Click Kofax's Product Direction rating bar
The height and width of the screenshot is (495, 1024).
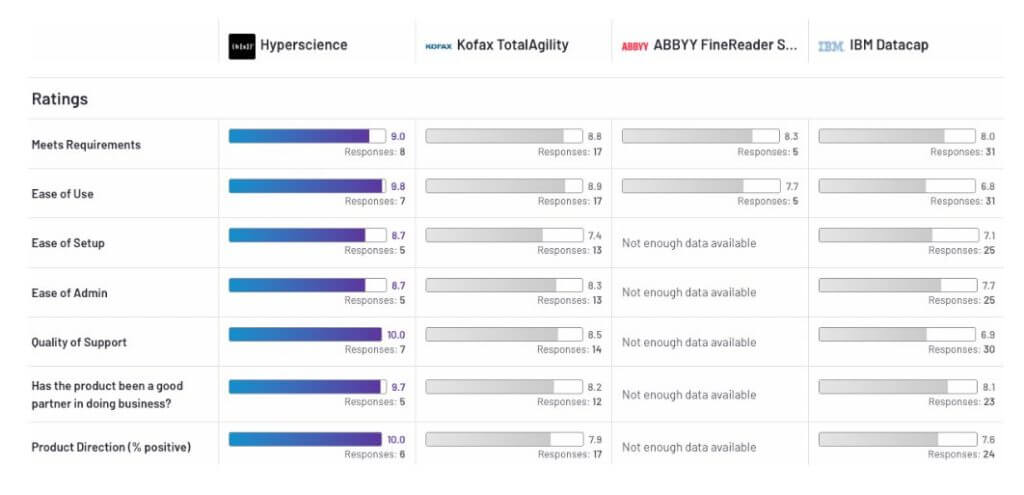[x=503, y=439]
